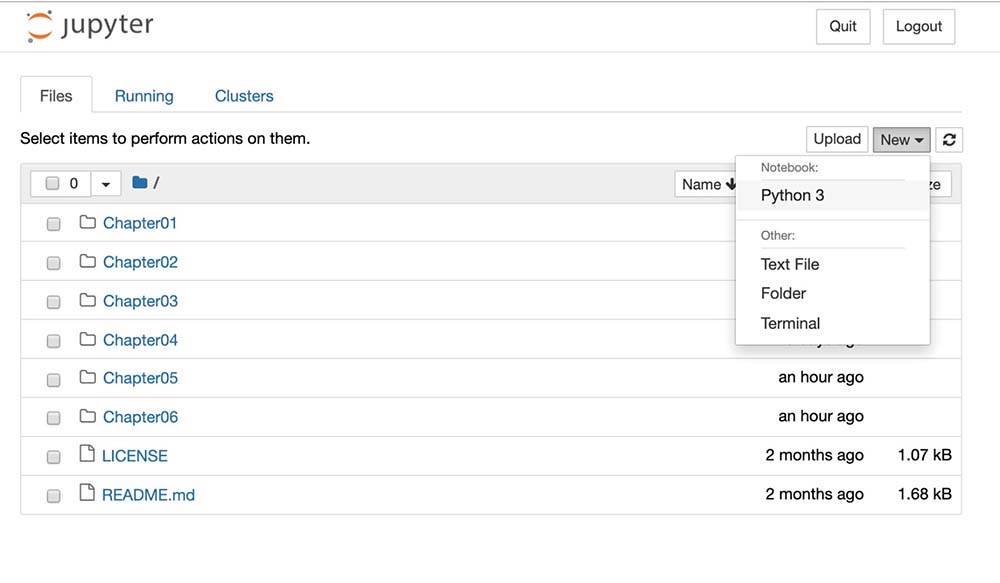The height and width of the screenshot is (583, 1000).
Task: Sort the file list by Name
Action: pos(706,184)
